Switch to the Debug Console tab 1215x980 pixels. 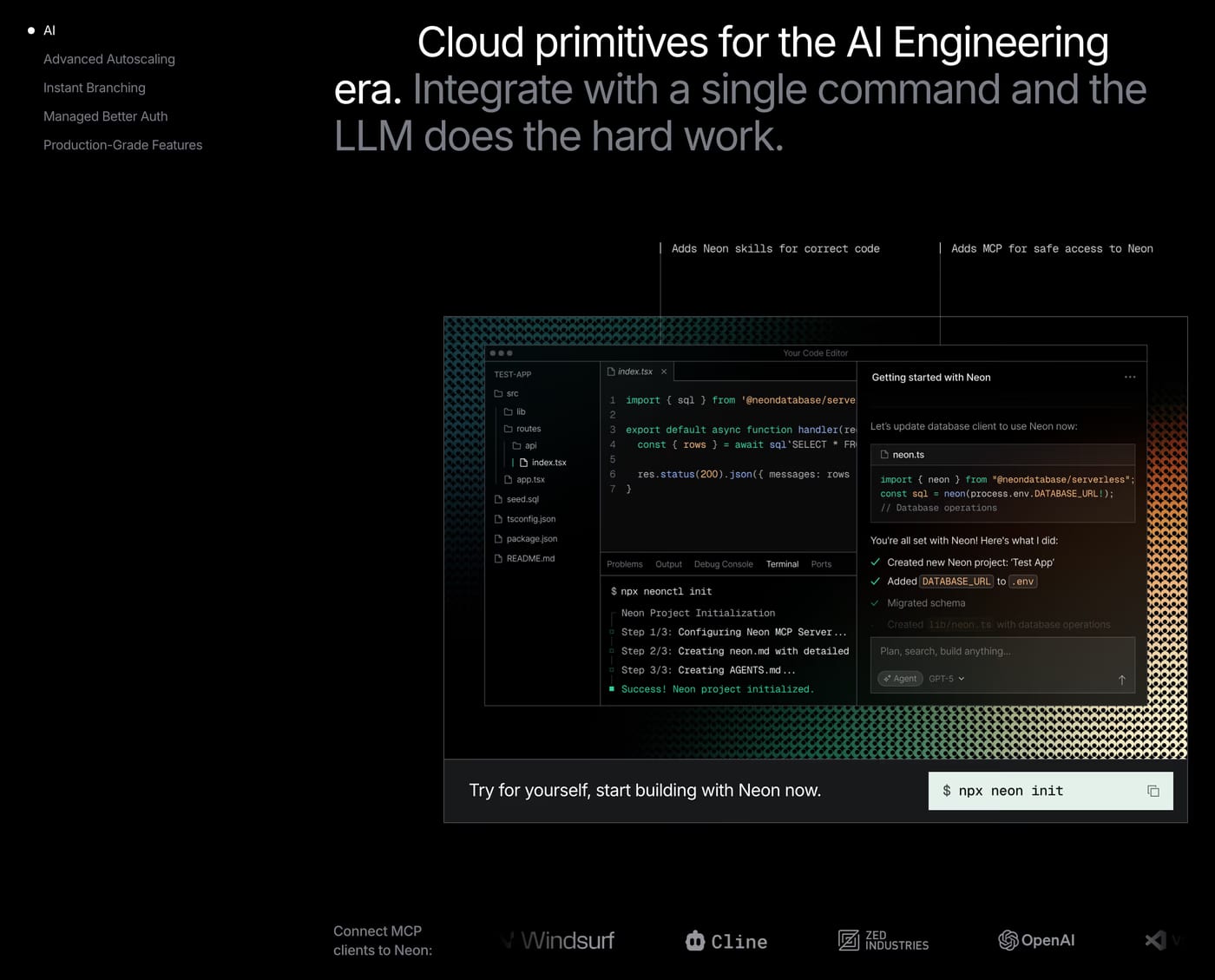[x=723, y=564]
